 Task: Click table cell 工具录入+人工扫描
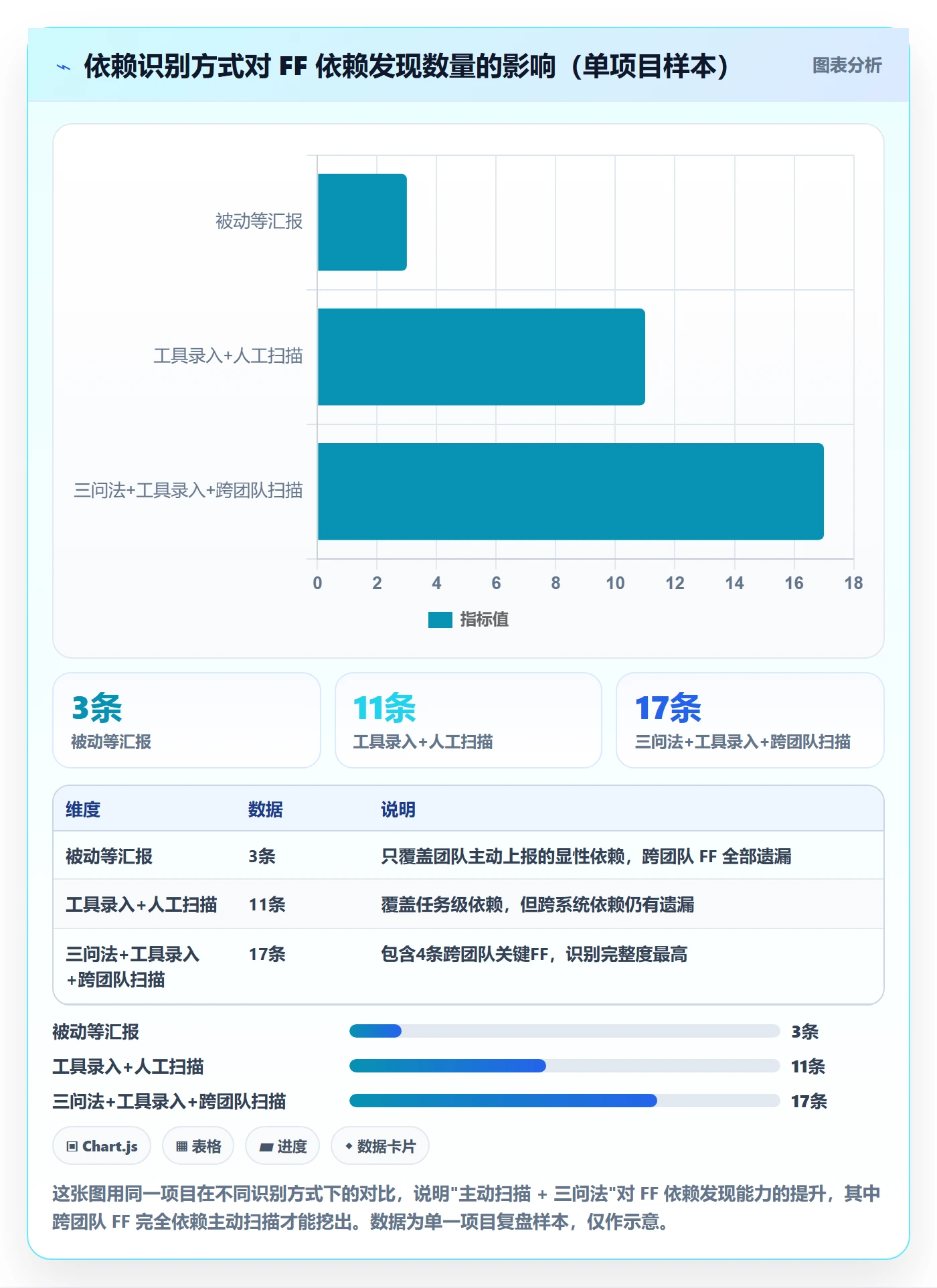point(141,904)
